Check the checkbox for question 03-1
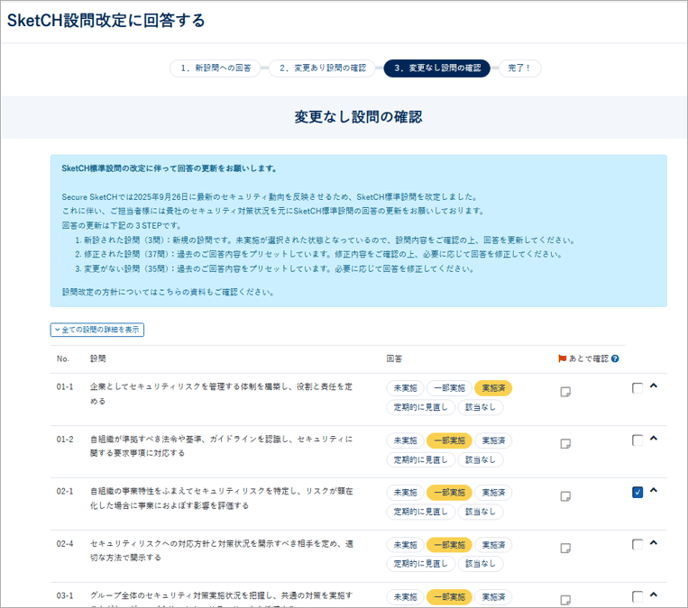Screen dimensions: 688x608 [x=637, y=597]
